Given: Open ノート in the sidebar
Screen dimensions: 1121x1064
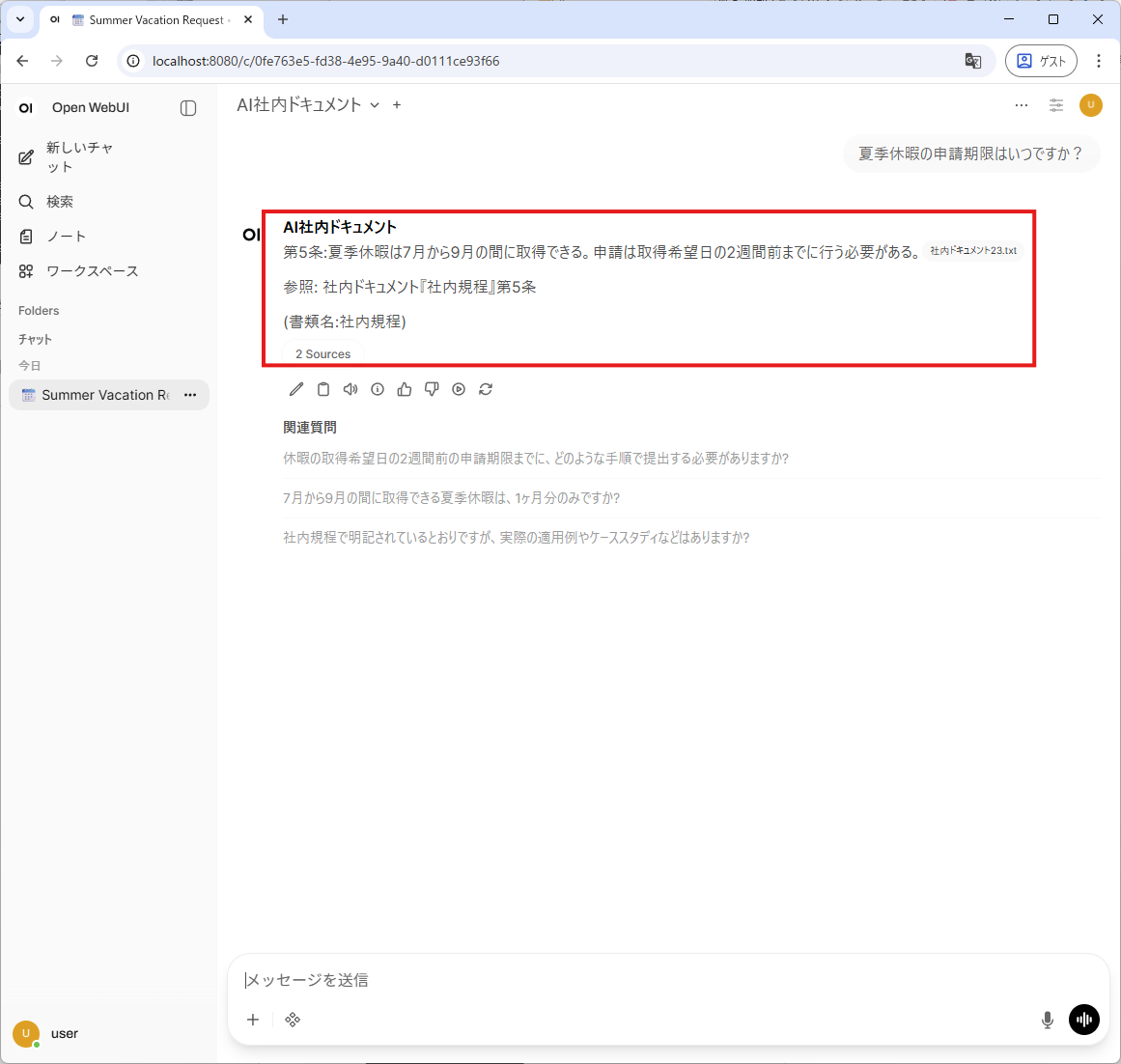Looking at the screenshot, I should click(x=66, y=237).
